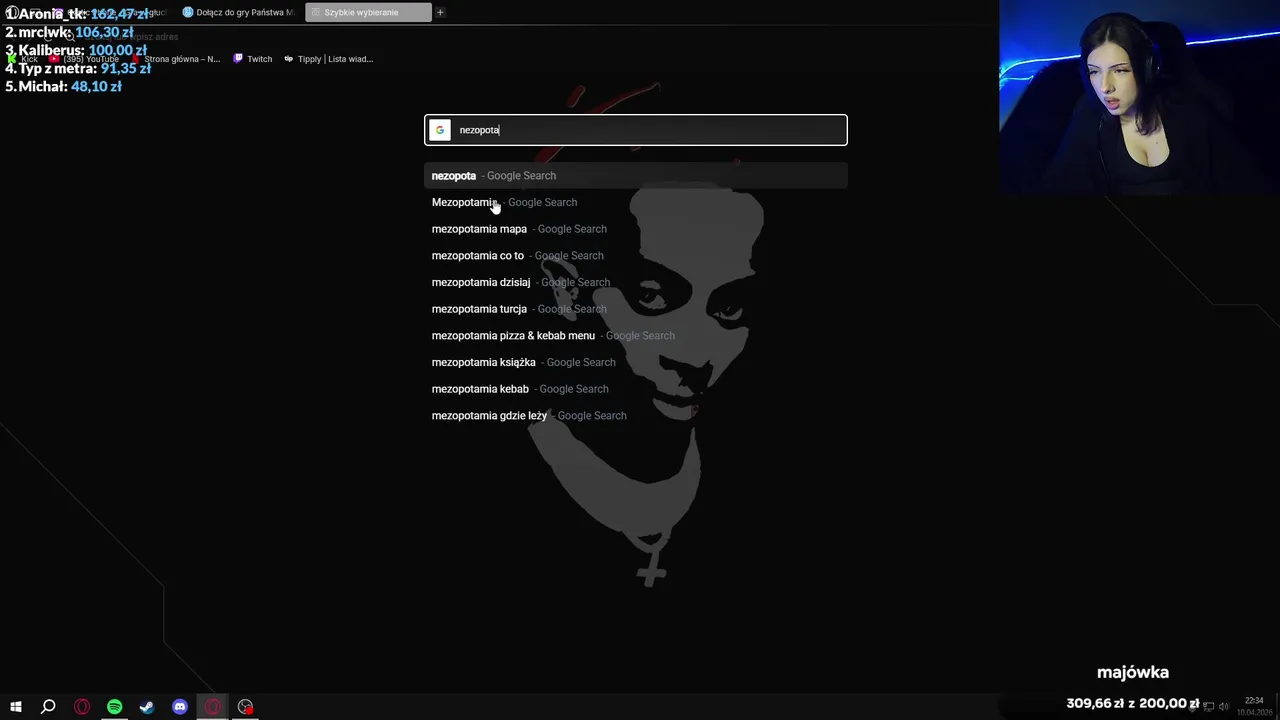
Task: Open the network icon in system tray
Action: (1209, 707)
